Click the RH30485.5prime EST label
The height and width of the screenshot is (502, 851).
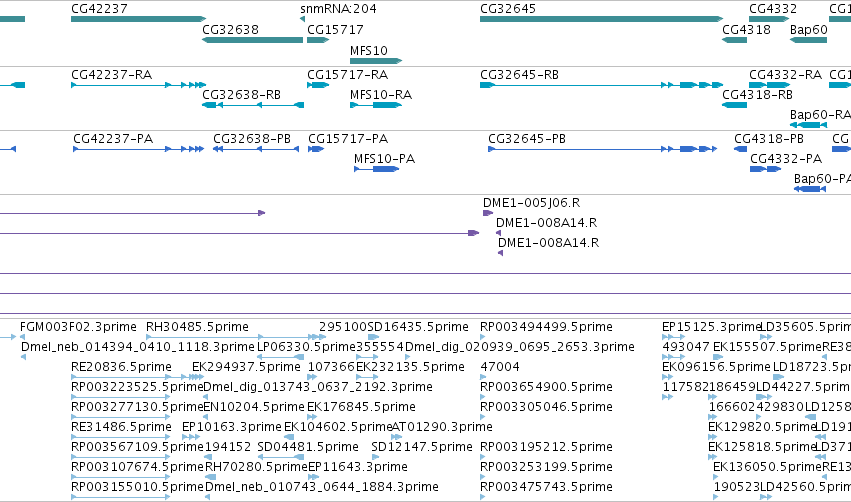tap(197, 327)
